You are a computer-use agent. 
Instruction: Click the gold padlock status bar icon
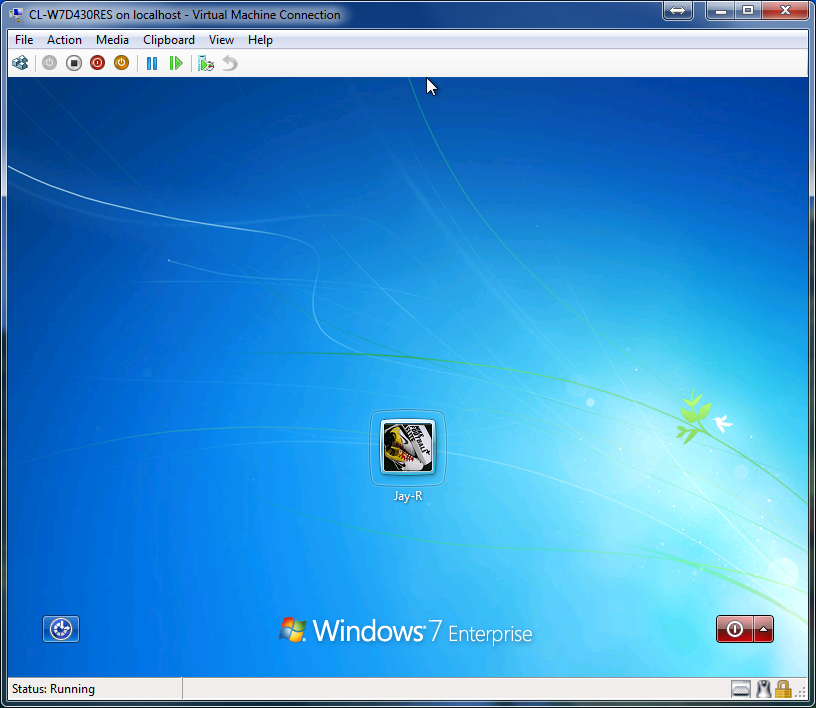783,689
